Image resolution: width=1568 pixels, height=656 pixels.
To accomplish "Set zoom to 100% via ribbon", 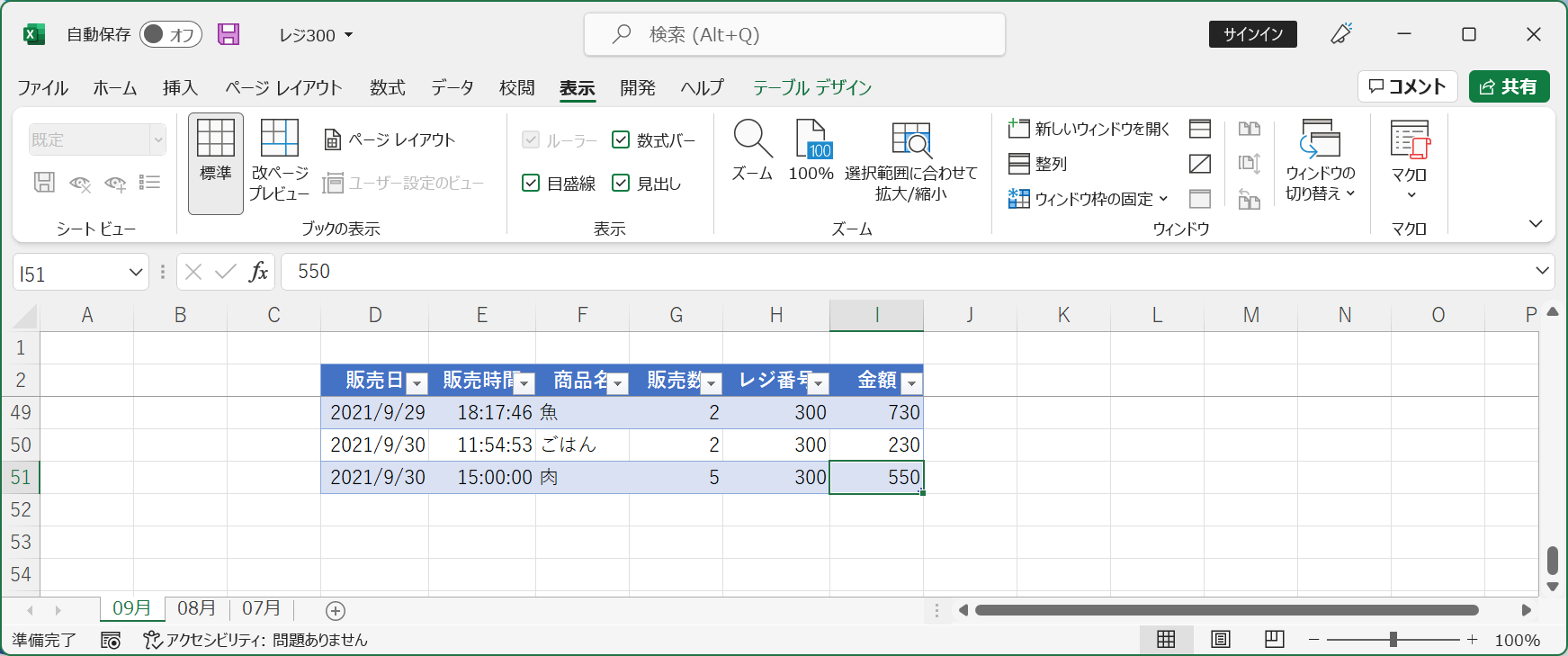I will 811,150.
